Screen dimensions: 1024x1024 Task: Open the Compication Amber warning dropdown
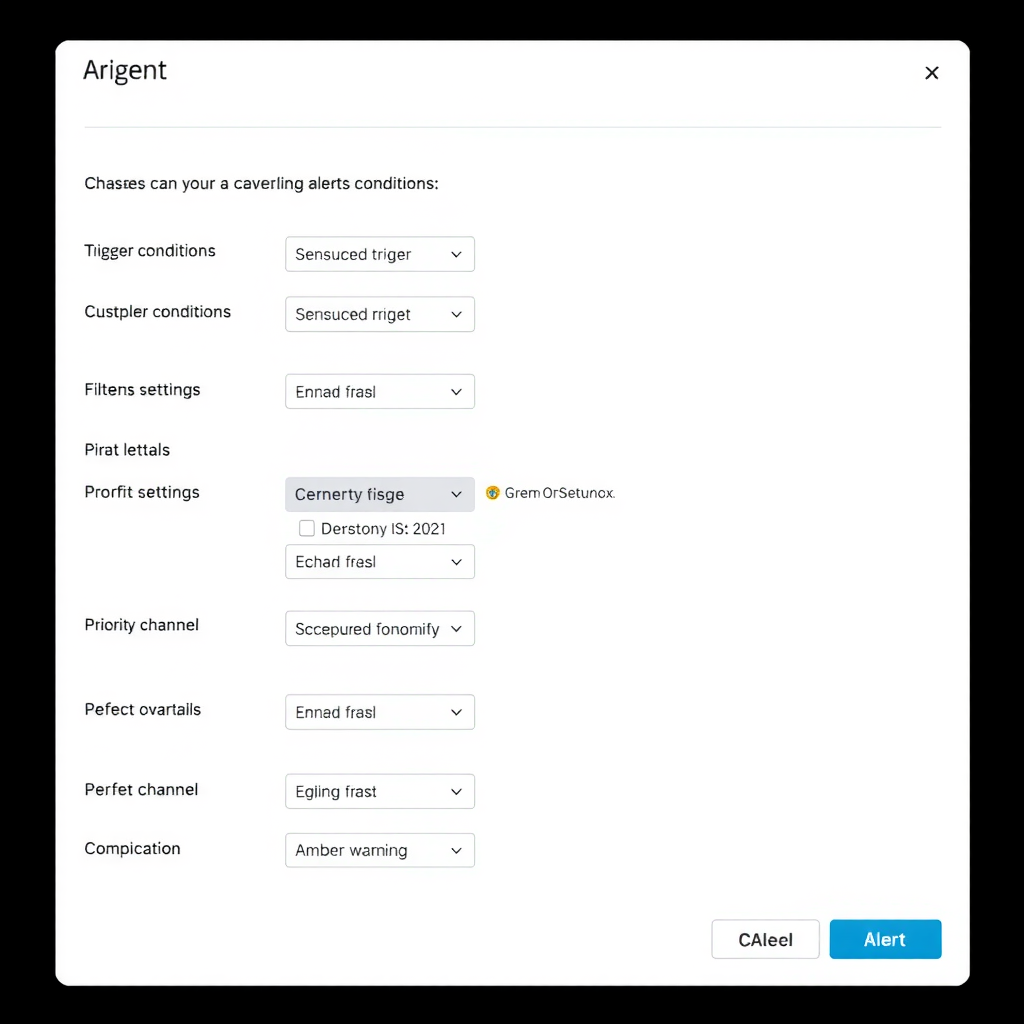coord(379,850)
